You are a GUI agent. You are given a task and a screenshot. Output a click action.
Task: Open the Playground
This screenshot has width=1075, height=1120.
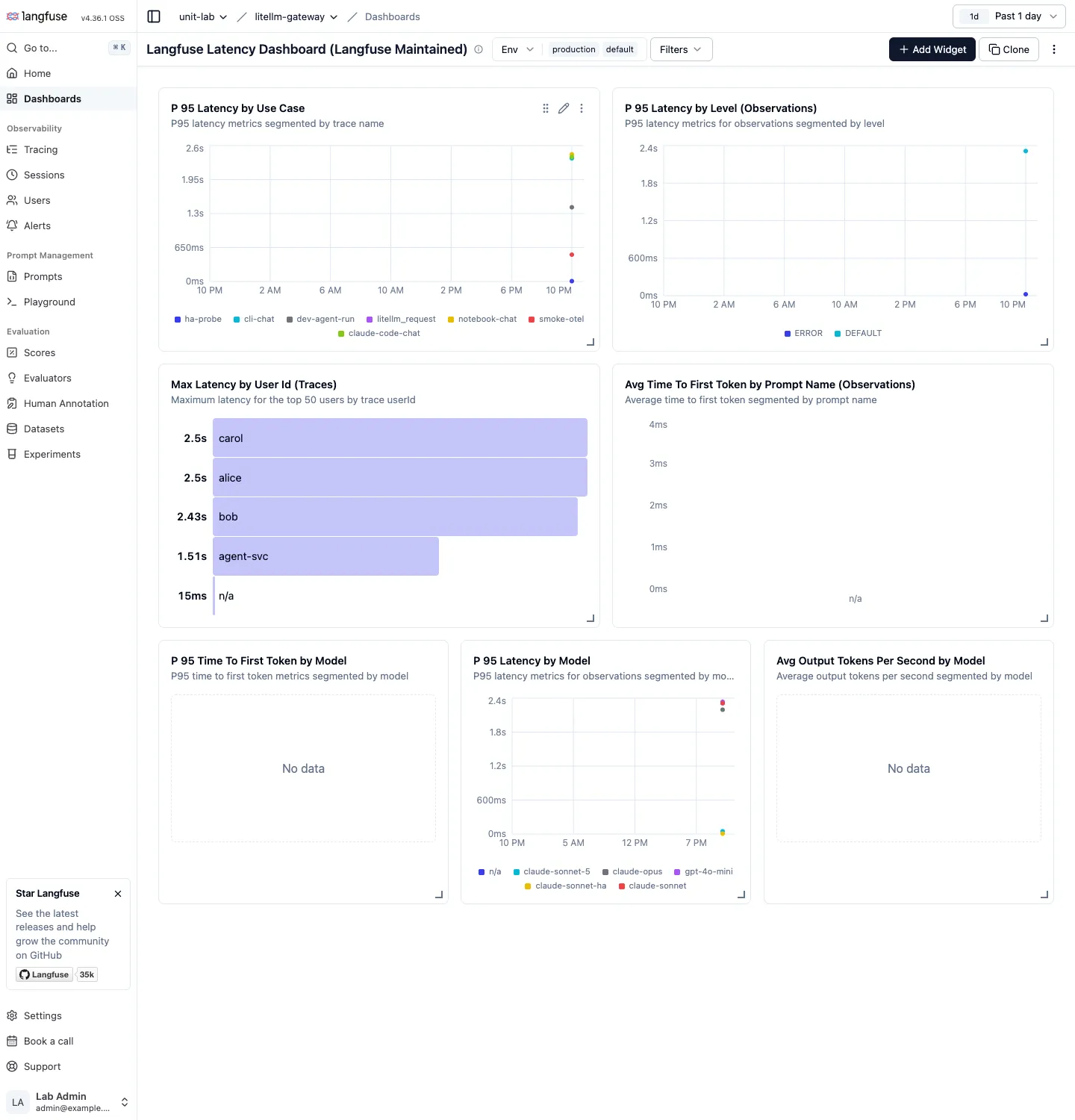[69, 302]
